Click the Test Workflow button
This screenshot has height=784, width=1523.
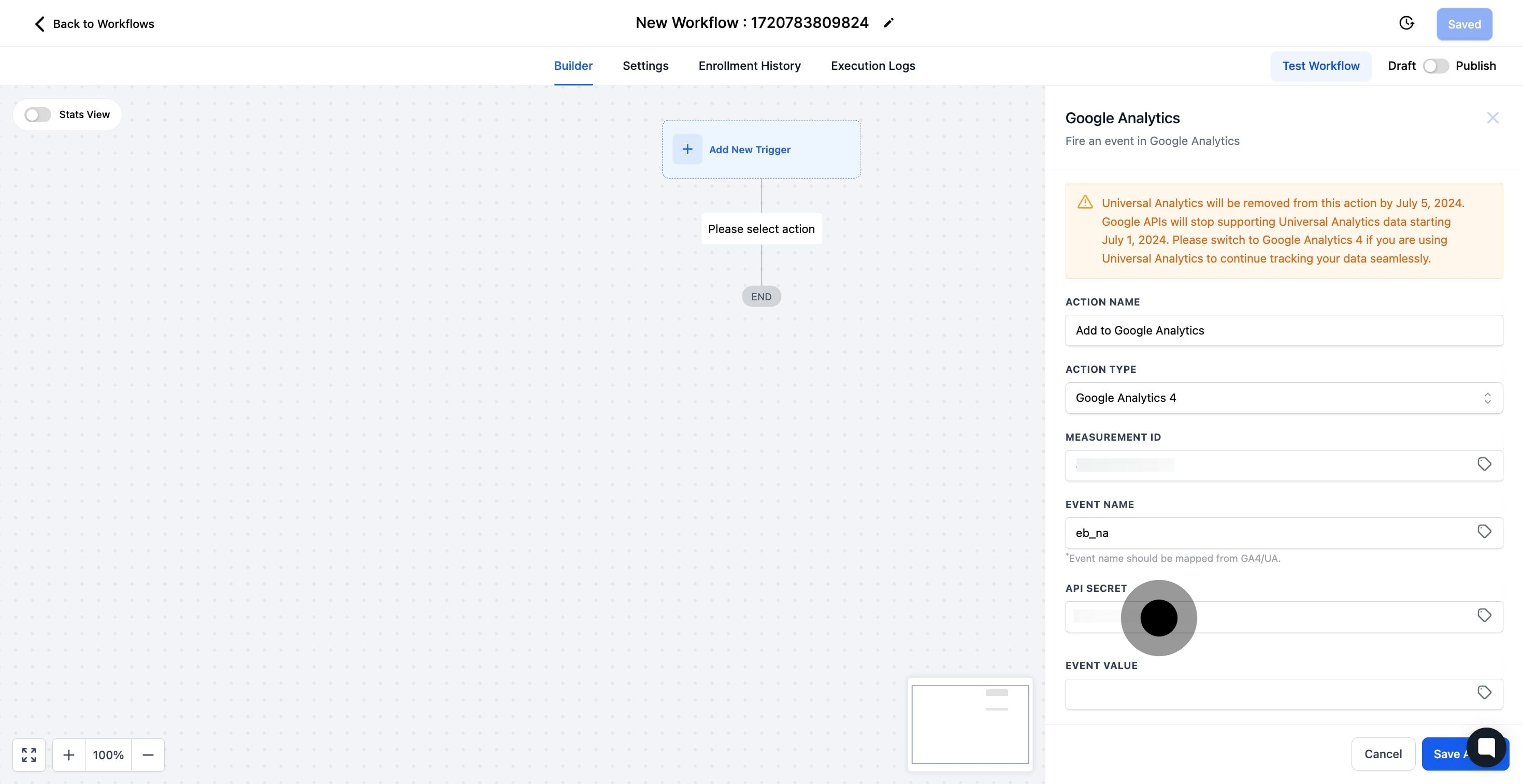pos(1320,66)
